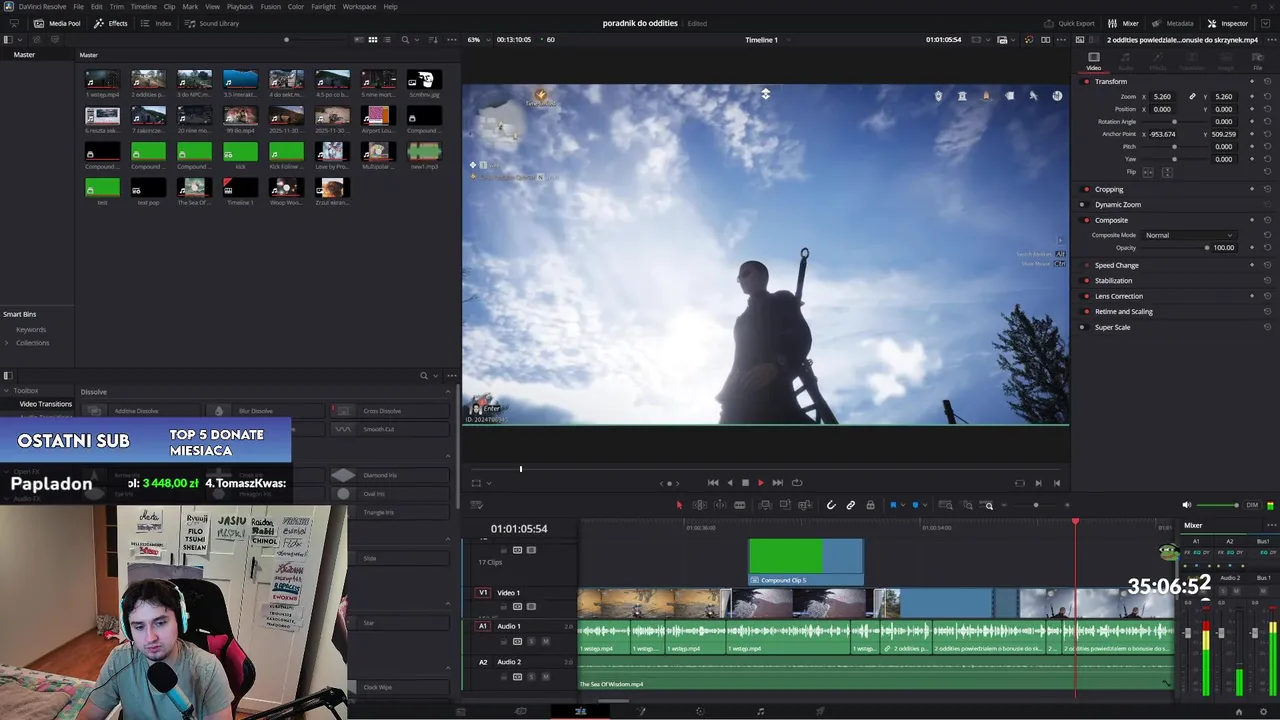Open the Workspace menu

(359, 6)
